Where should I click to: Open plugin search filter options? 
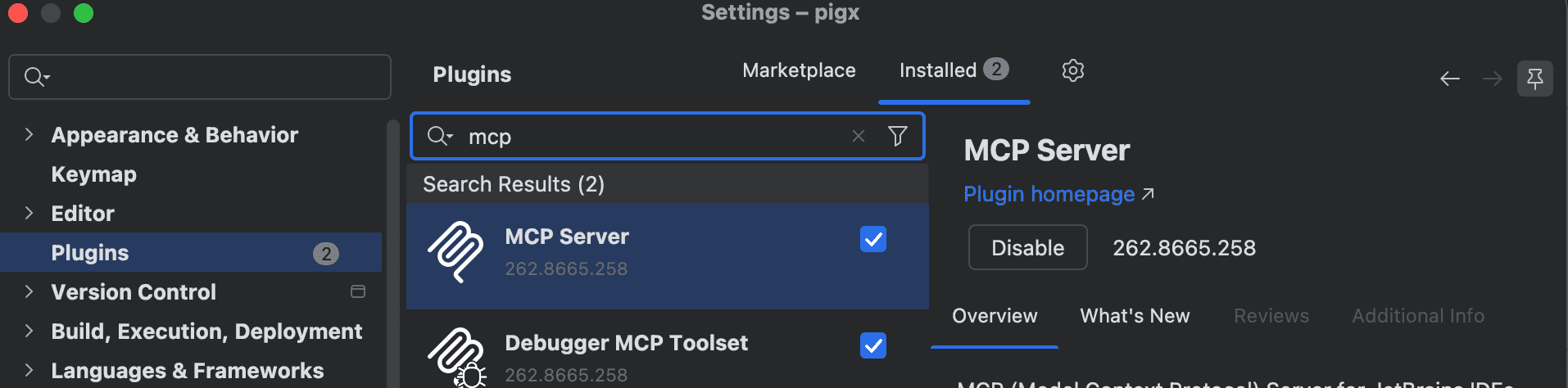(898, 136)
